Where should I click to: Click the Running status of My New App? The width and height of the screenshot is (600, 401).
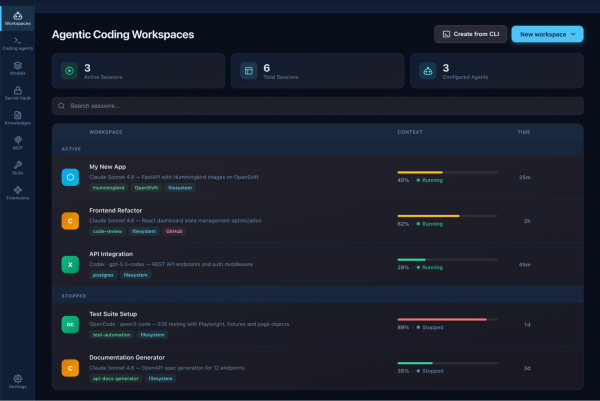tap(429, 180)
